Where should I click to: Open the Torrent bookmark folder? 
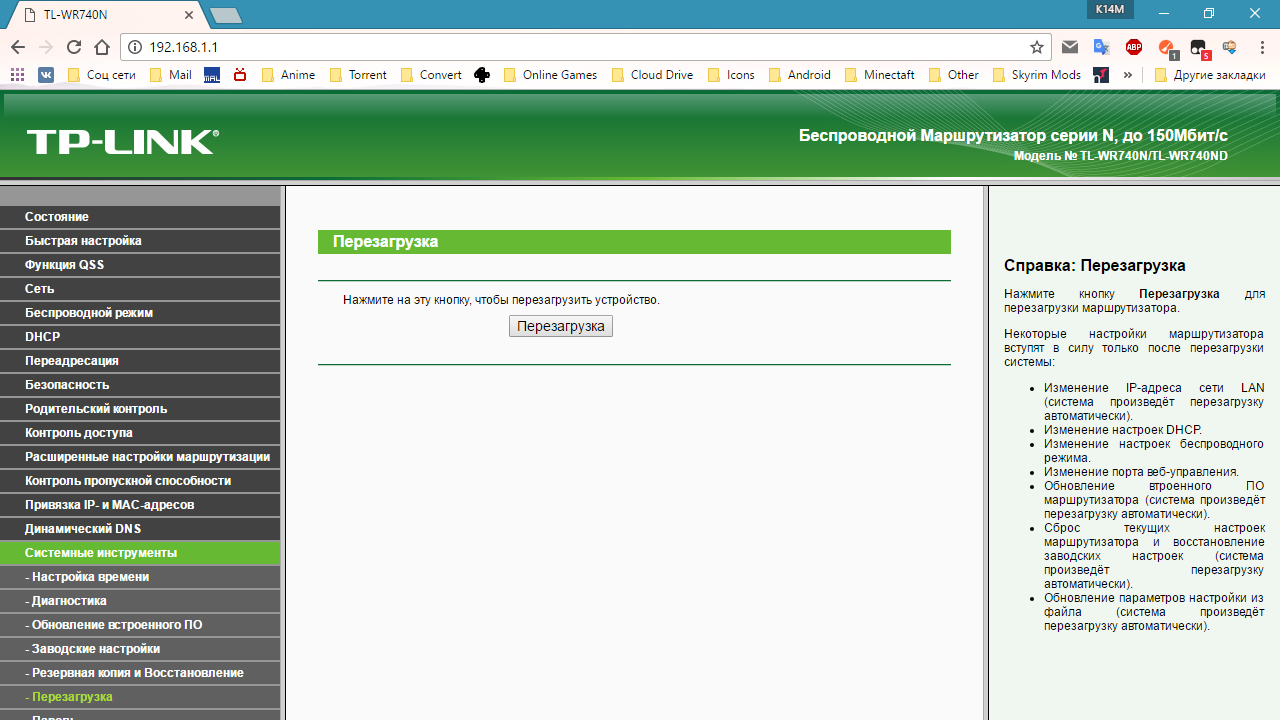(x=358, y=75)
